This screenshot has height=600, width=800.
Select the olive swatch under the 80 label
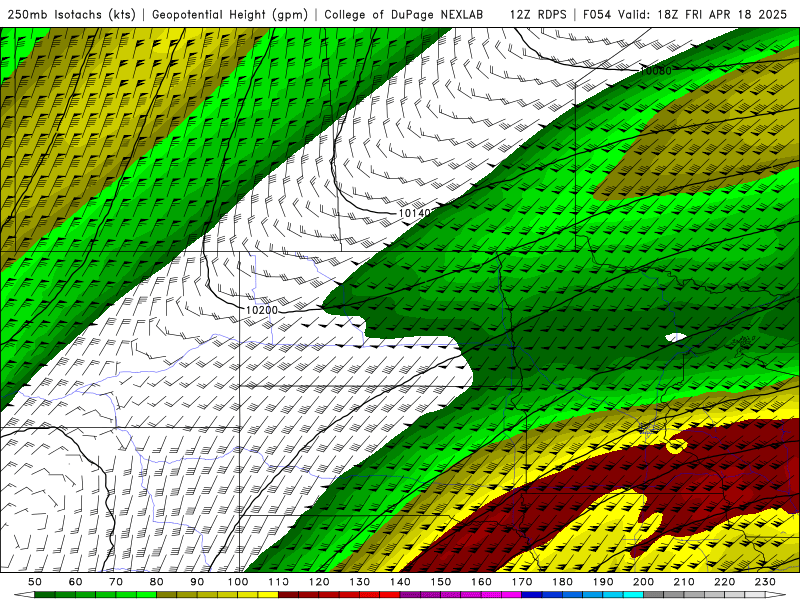point(167,595)
